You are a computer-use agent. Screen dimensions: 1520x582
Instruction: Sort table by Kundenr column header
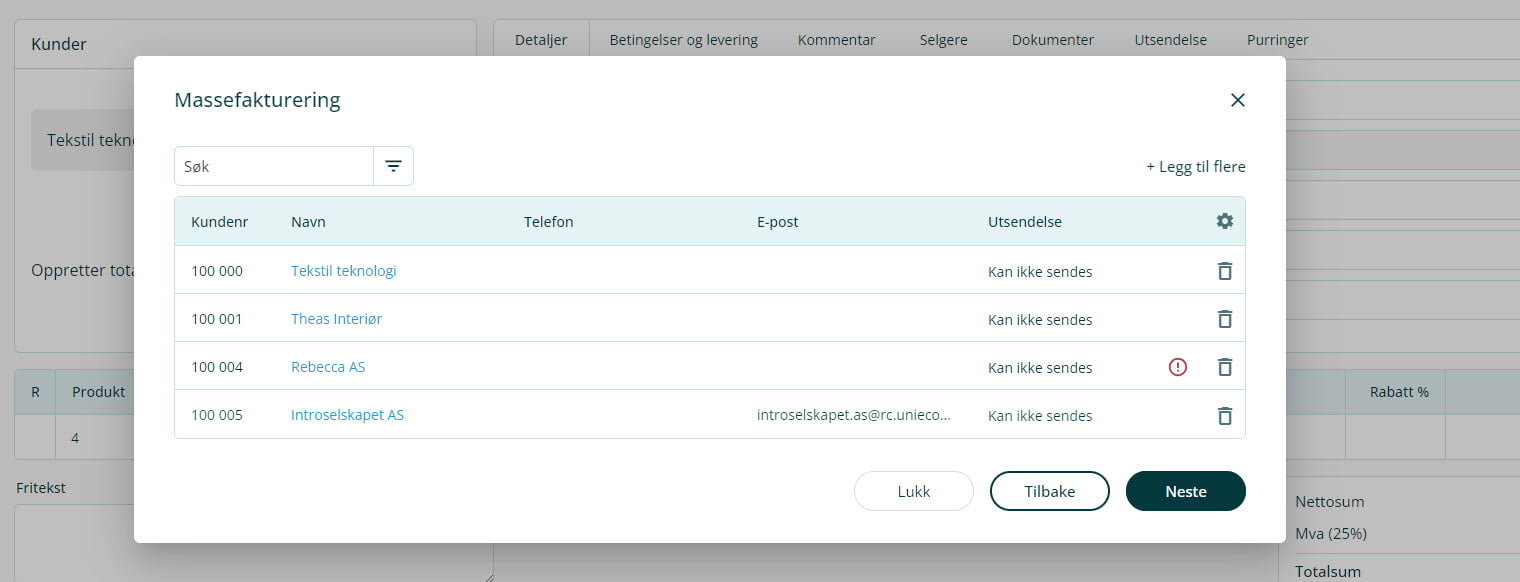pos(219,222)
